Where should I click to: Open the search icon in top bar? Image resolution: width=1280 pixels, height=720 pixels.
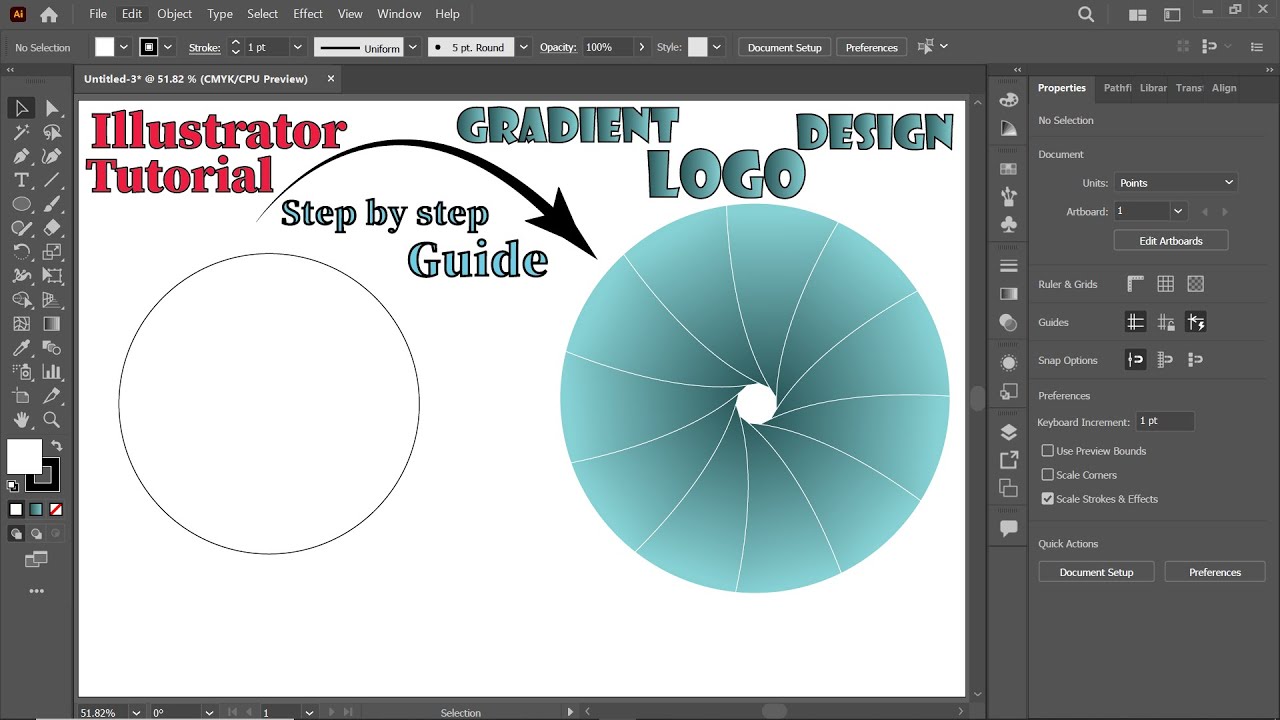1086,14
